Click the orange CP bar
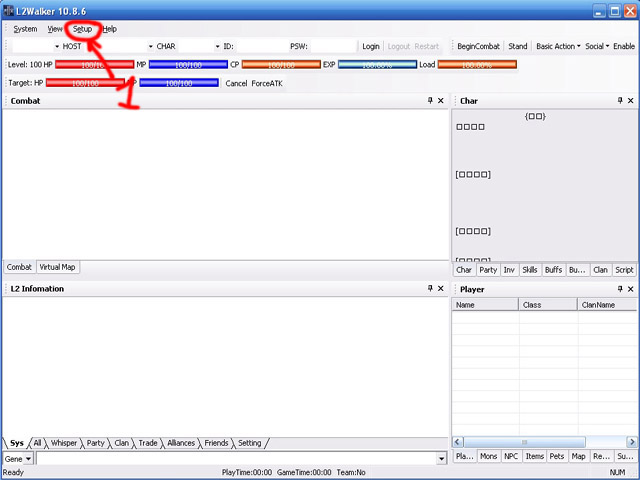The image size is (640, 480). point(281,64)
